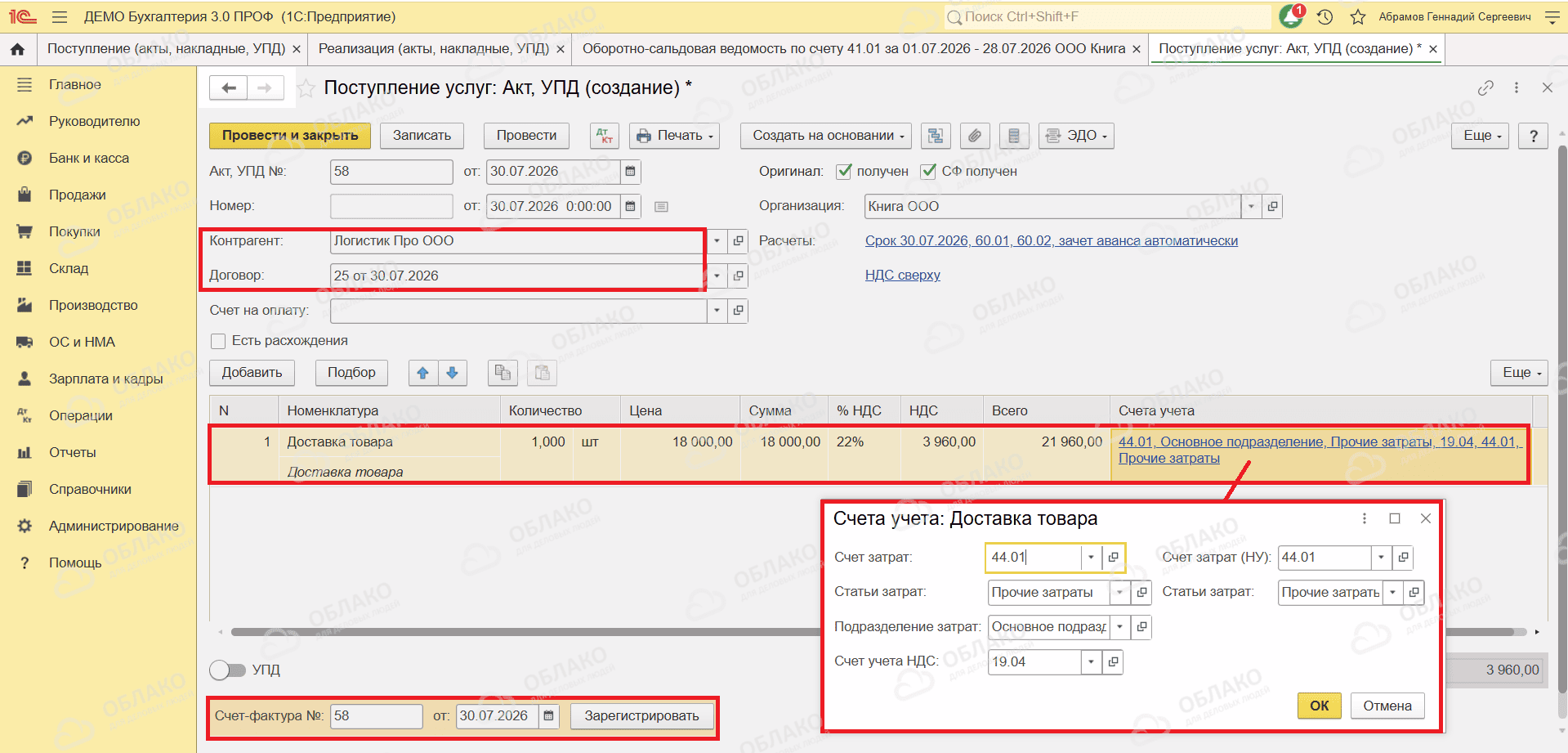Click the Записать button
The width and height of the screenshot is (1568, 753).
tap(422, 136)
